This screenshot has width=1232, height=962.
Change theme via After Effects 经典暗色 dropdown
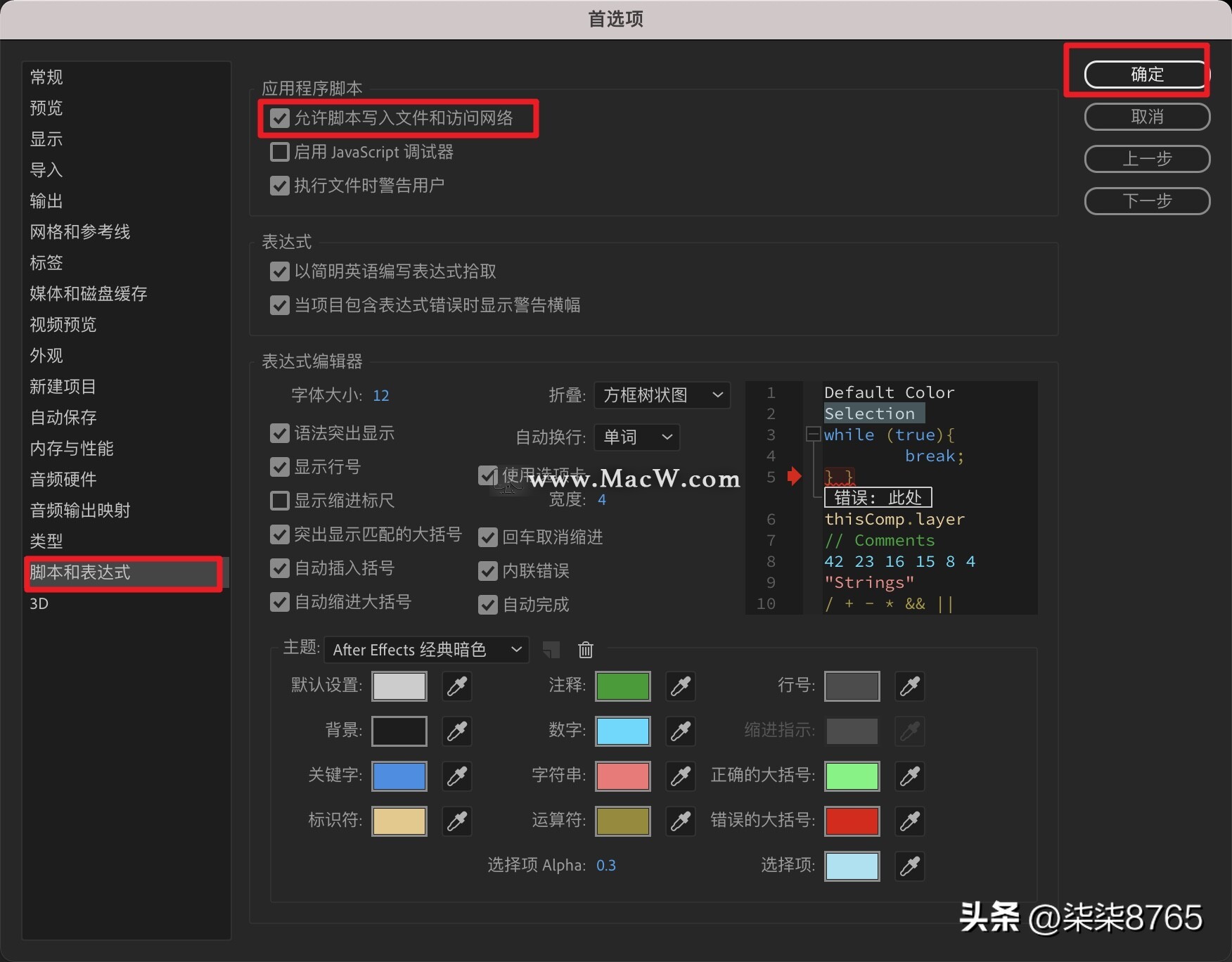(426, 650)
